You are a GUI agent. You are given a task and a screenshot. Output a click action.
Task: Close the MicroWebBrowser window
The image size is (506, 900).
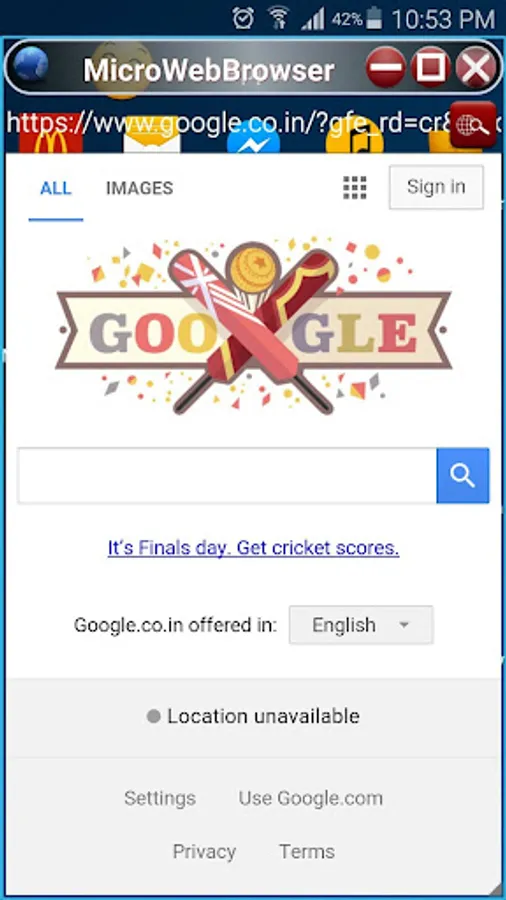click(476, 67)
